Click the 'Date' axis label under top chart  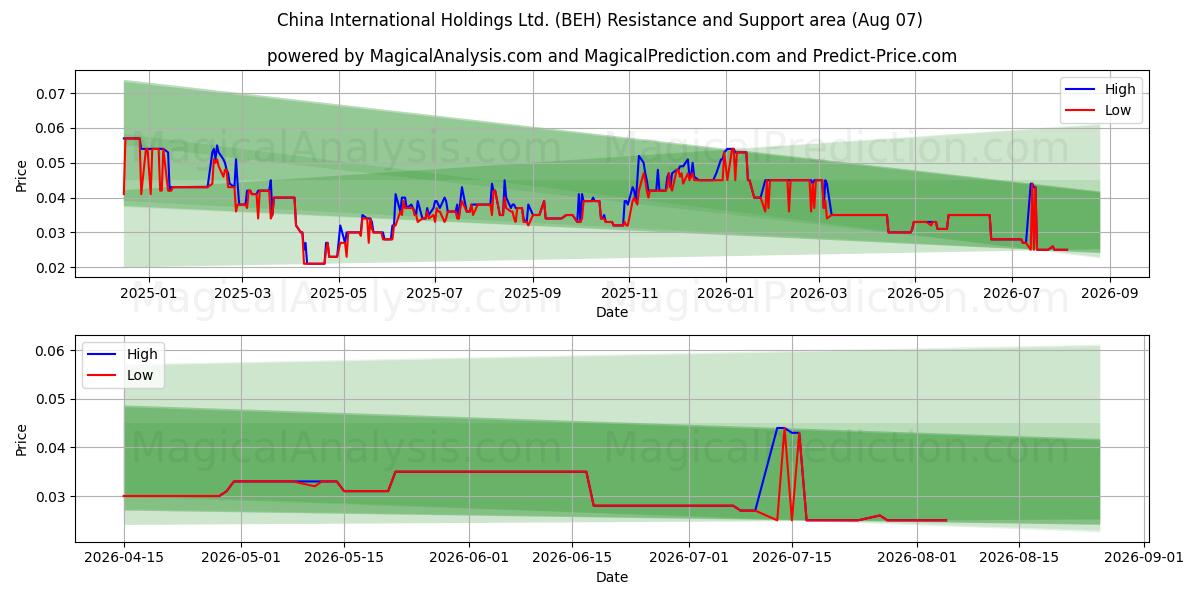point(612,312)
